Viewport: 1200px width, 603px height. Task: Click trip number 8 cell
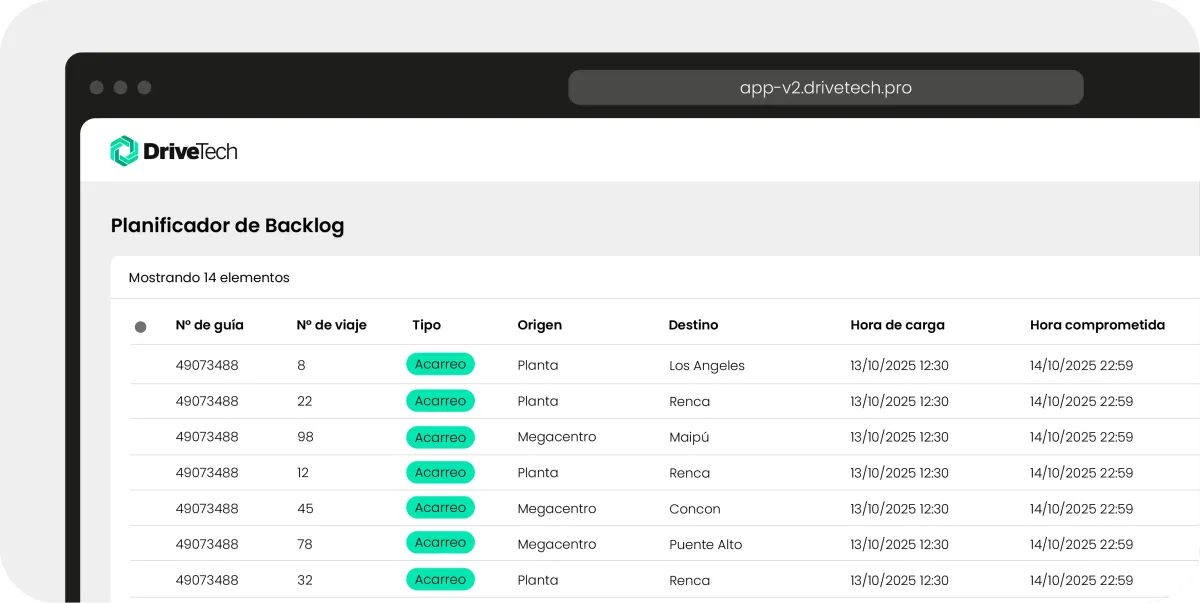(302, 365)
